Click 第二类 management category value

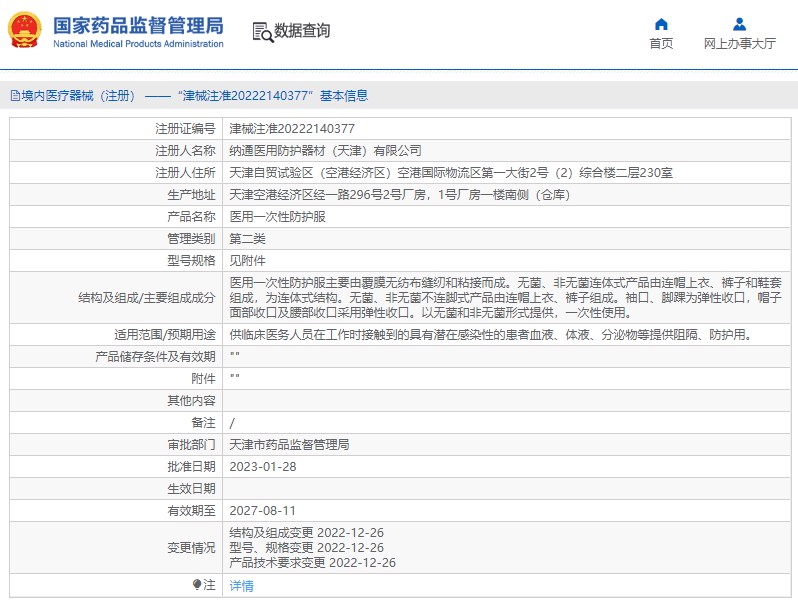coord(247,239)
